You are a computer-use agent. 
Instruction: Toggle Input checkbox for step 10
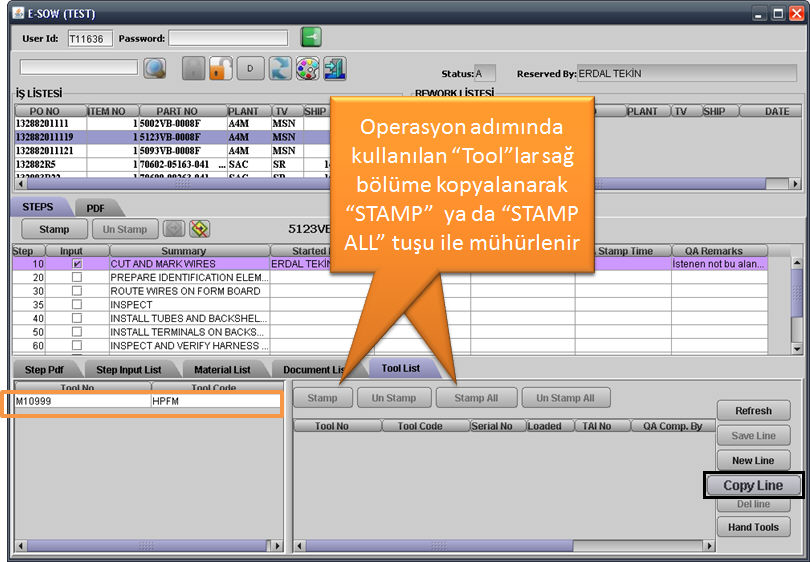(x=77, y=264)
